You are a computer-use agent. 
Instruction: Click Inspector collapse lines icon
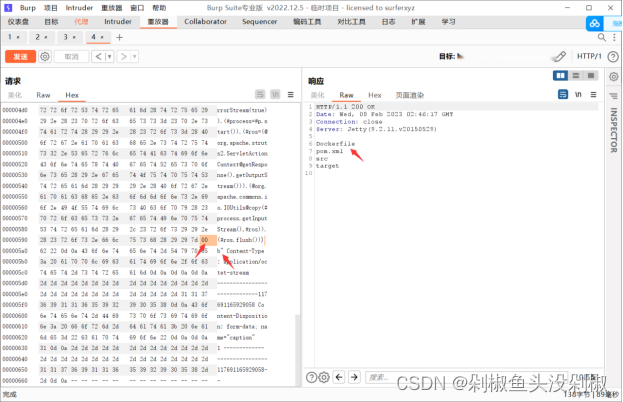coord(614,96)
